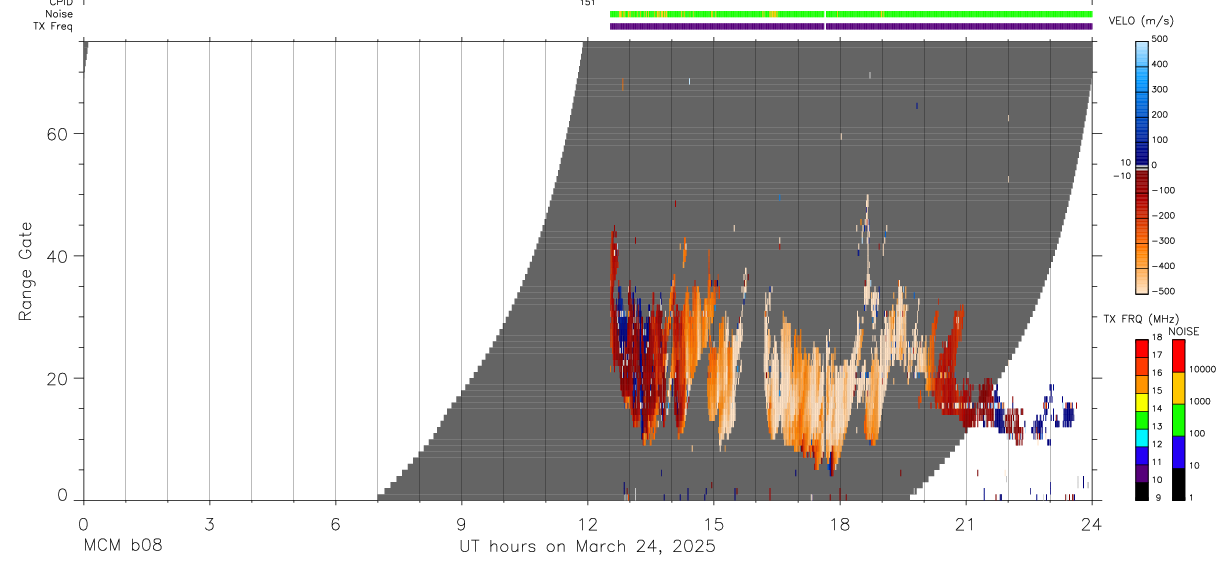Click the 3 tick on UT hours axis

tap(209, 523)
